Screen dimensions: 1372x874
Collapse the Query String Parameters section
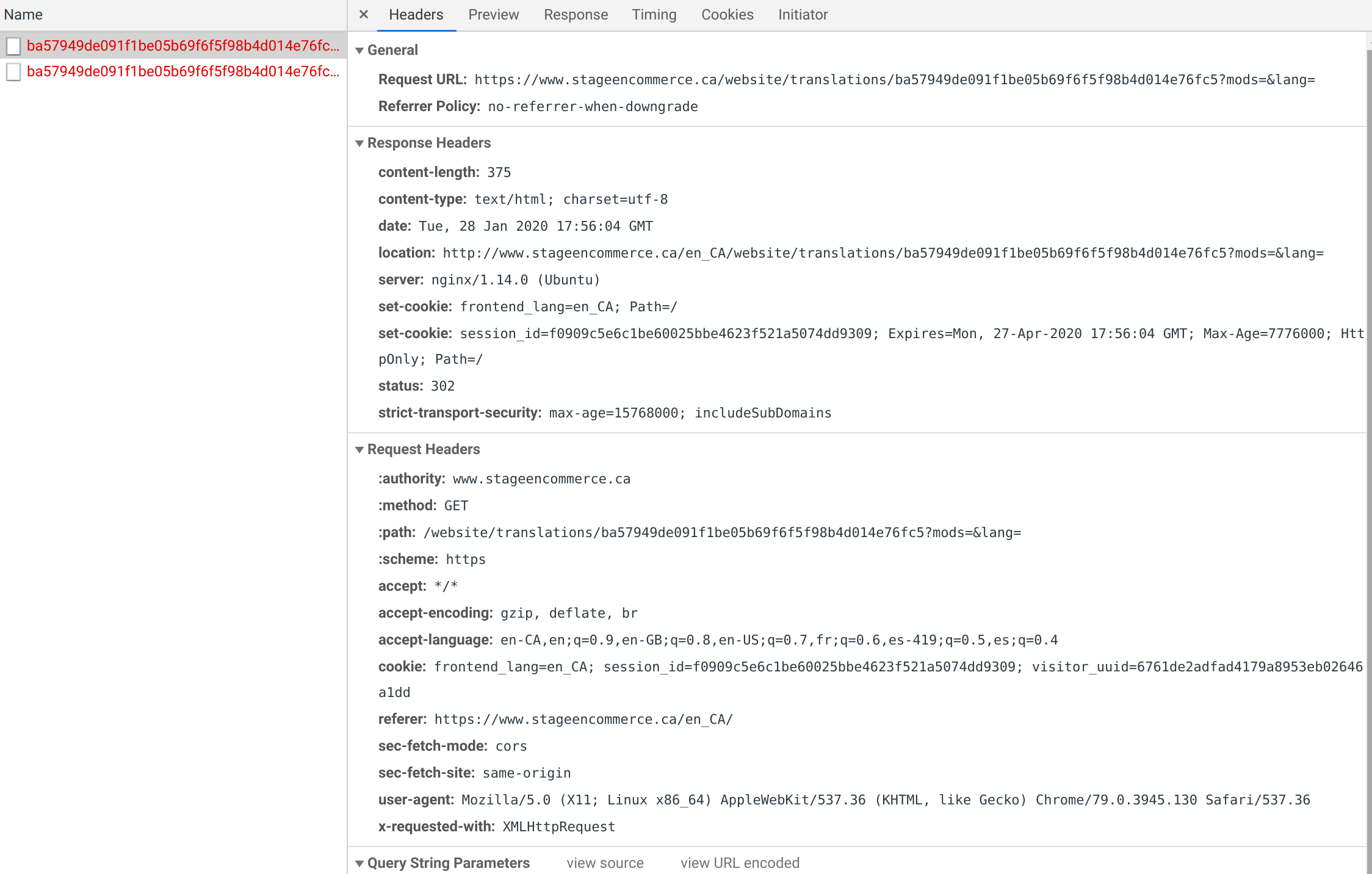(x=359, y=864)
